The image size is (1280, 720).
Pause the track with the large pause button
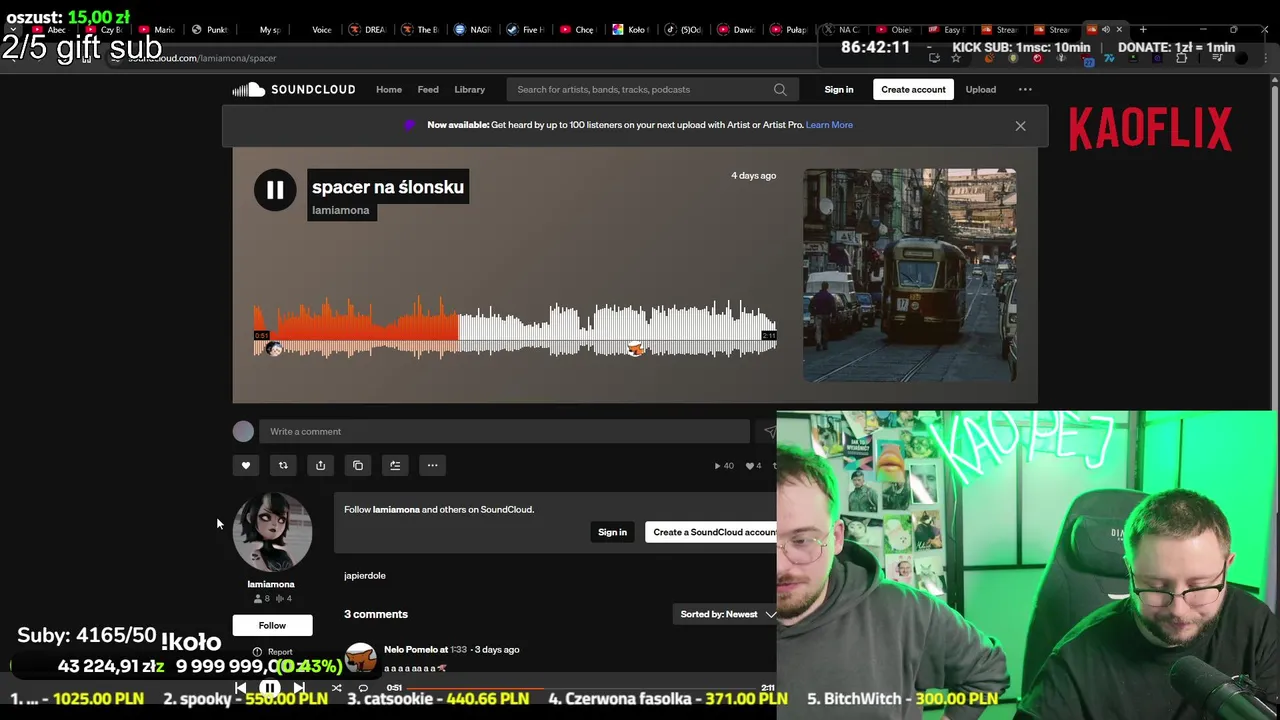[275, 190]
